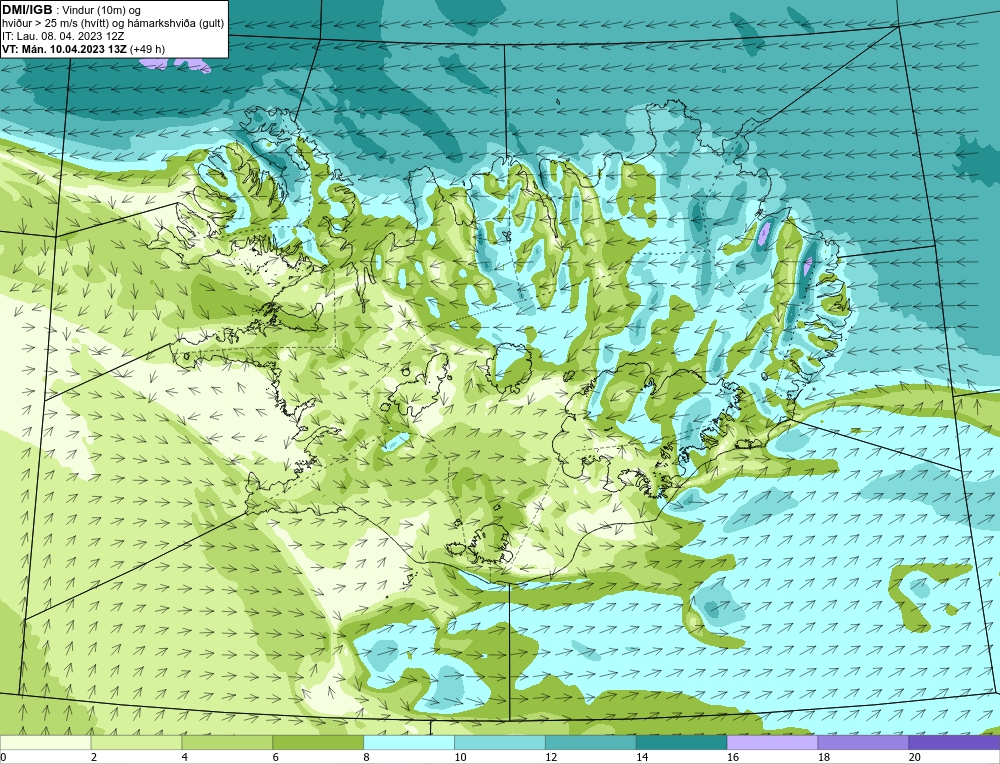
Task: Click the legend label '10'
Action: (460, 757)
